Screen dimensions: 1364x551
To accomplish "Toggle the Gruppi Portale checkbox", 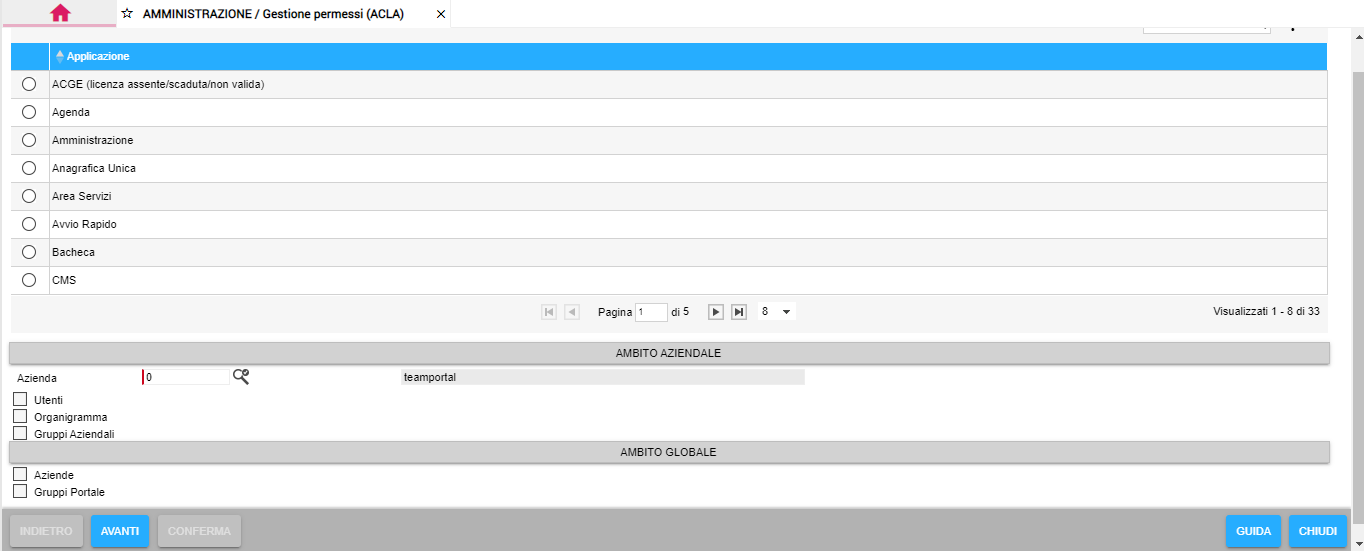I will pos(20,492).
